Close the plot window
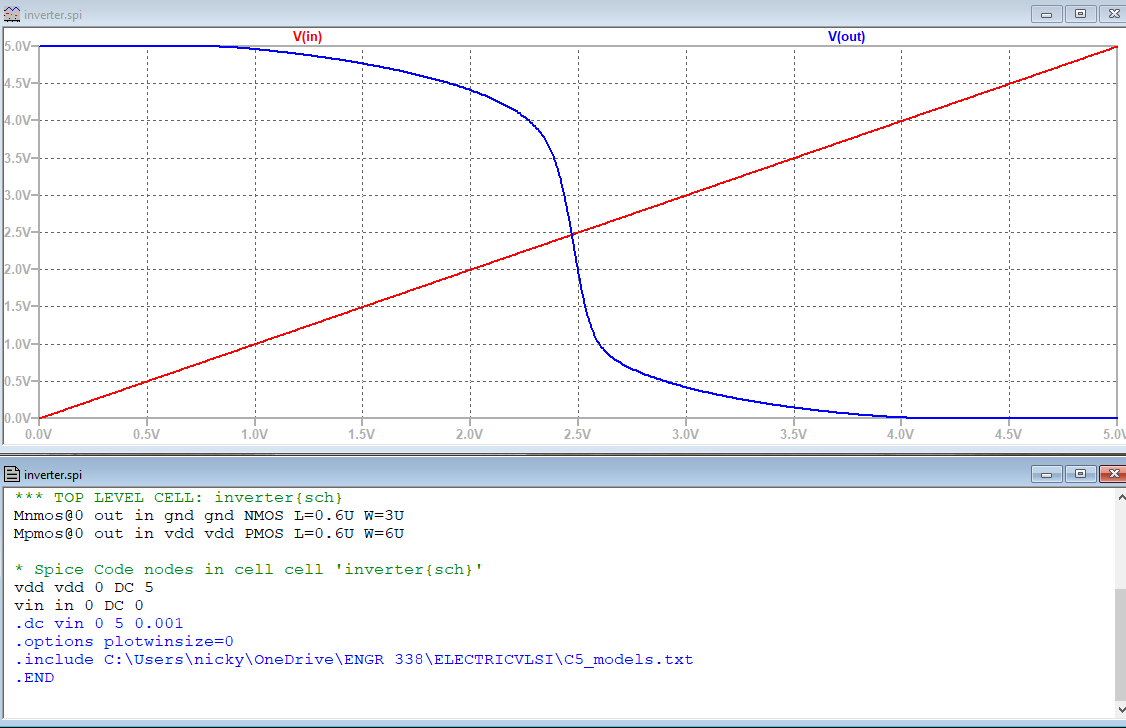The height and width of the screenshot is (728, 1126). pyautogui.click(x=1112, y=14)
